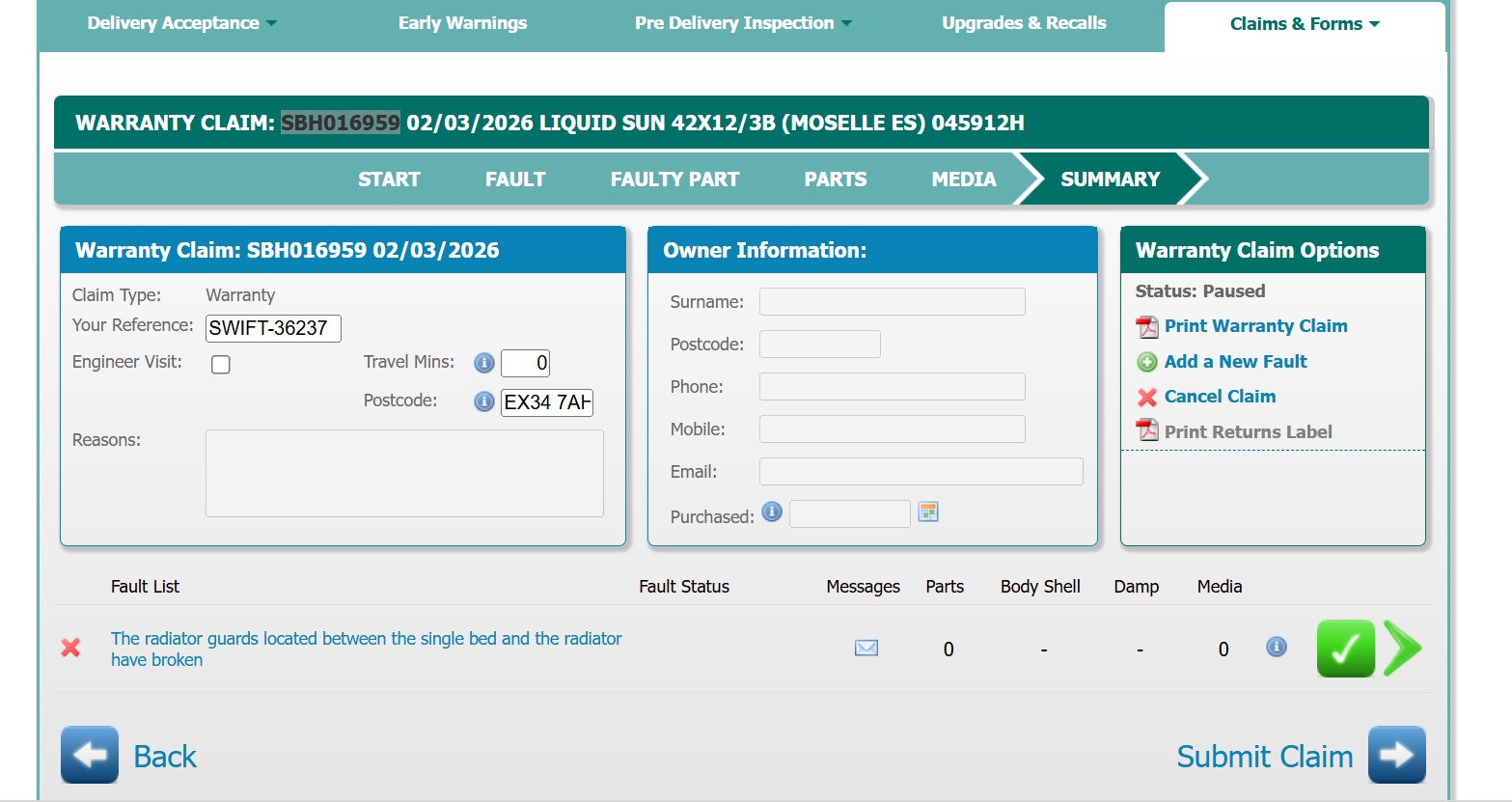Viewport: 1512px width, 802px height.
Task: Click the Print Warranty Claim link
Action: 1256,326
